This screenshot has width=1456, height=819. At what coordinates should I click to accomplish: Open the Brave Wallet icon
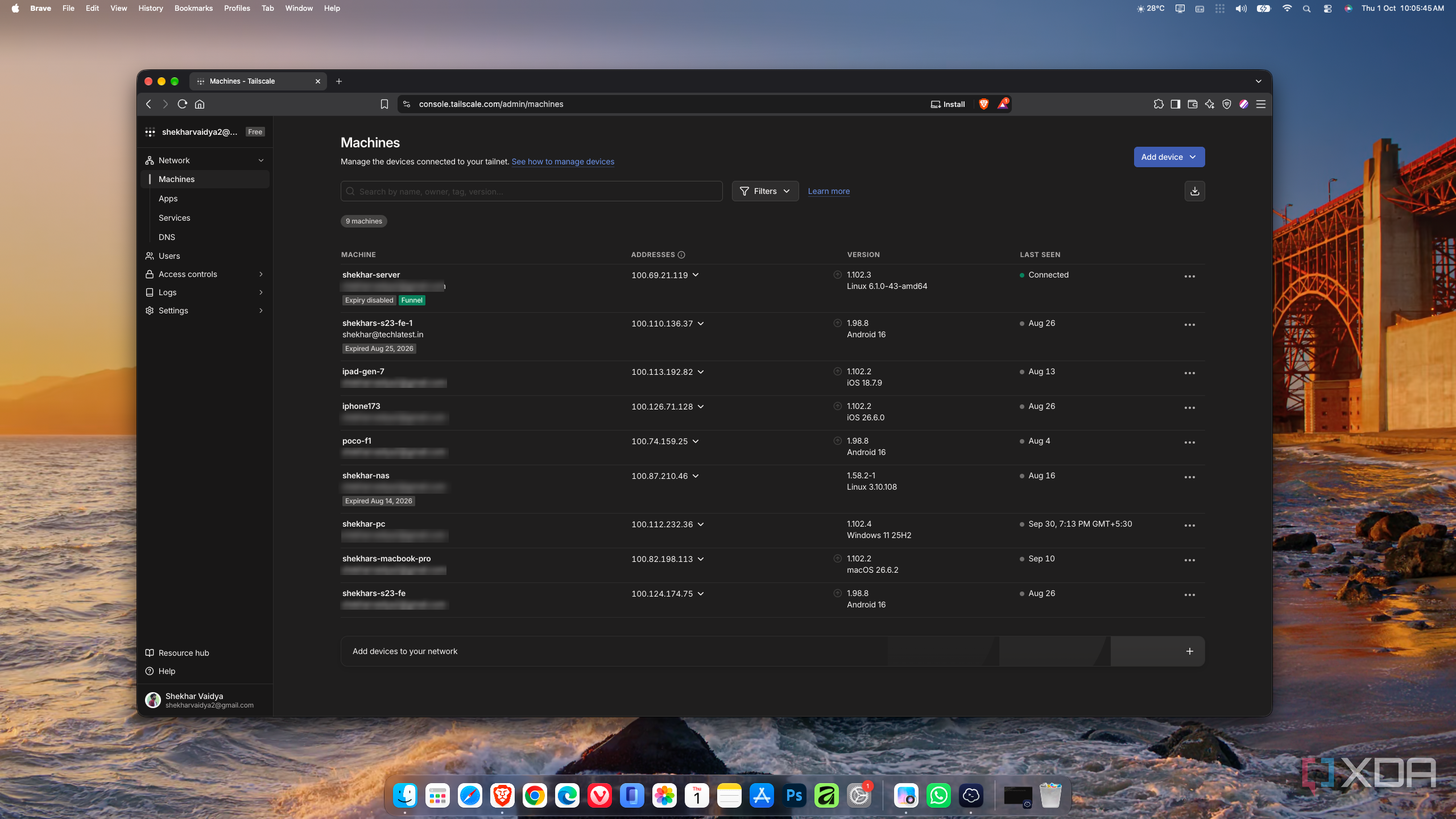coord(1193,104)
